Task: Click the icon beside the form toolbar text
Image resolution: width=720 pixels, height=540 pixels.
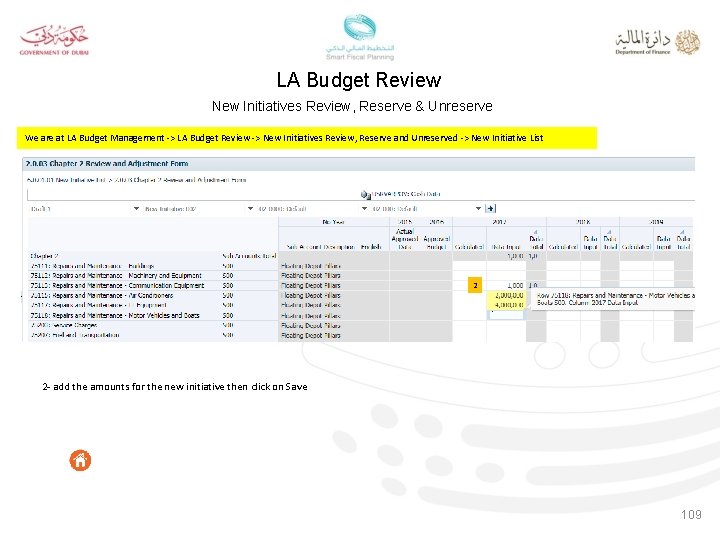Action: point(366,195)
